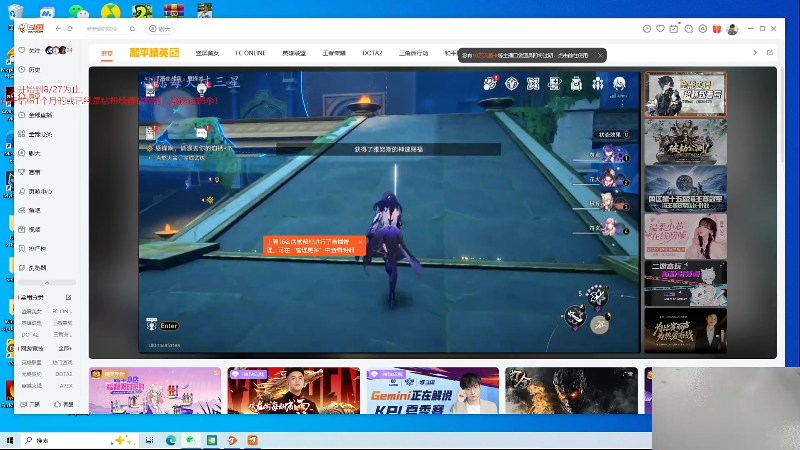
Task: Open the 和平精英 orange banner tab
Action: pos(154,53)
